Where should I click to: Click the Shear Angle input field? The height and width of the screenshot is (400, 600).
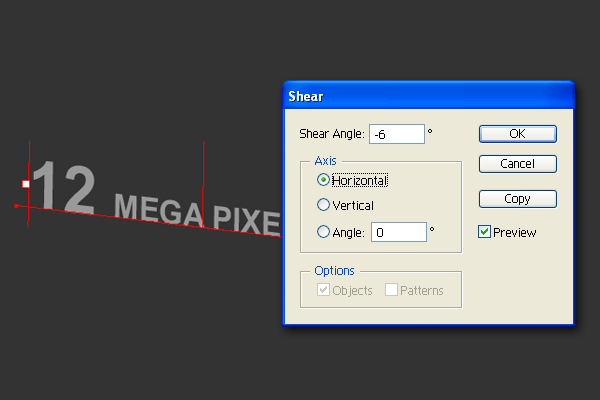point(397,134)
